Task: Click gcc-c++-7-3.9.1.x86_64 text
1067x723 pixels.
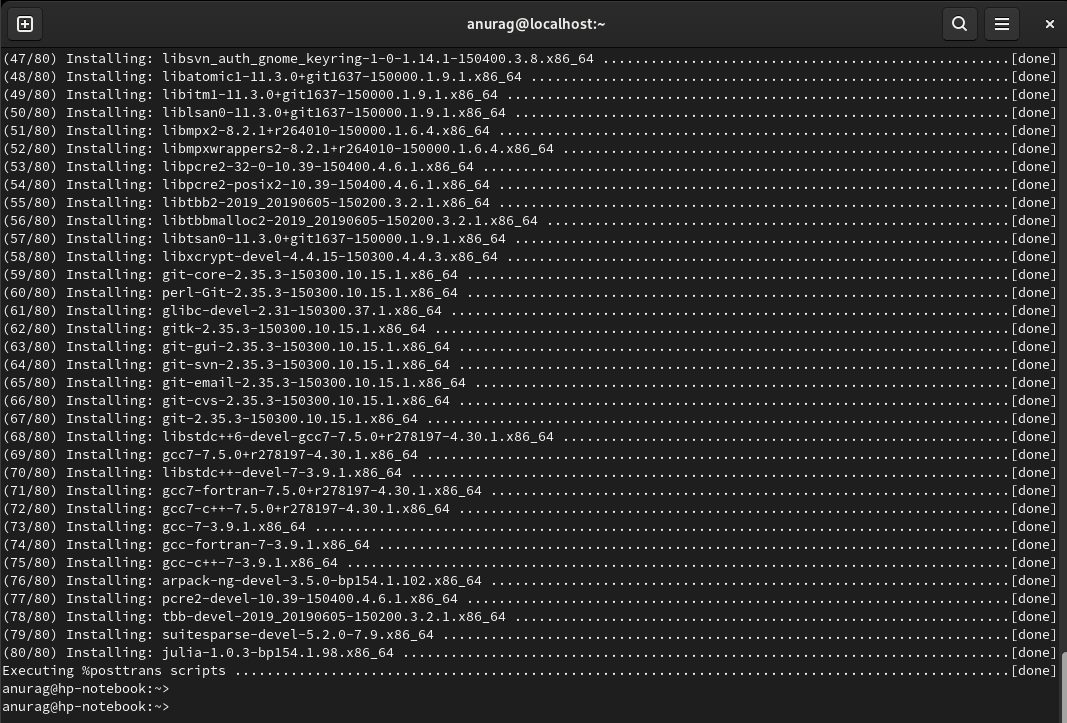Action: click(x=250, y=562)
